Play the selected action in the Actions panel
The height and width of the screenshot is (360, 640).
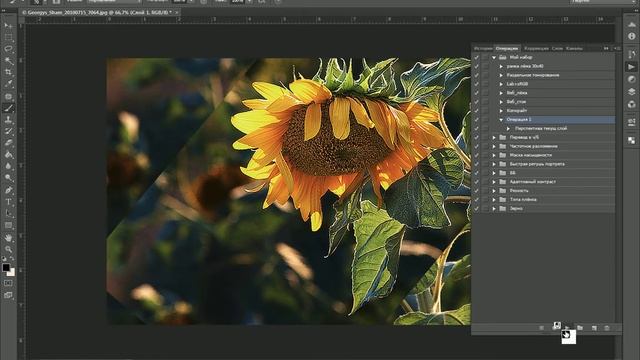click(x=567, y=328)
